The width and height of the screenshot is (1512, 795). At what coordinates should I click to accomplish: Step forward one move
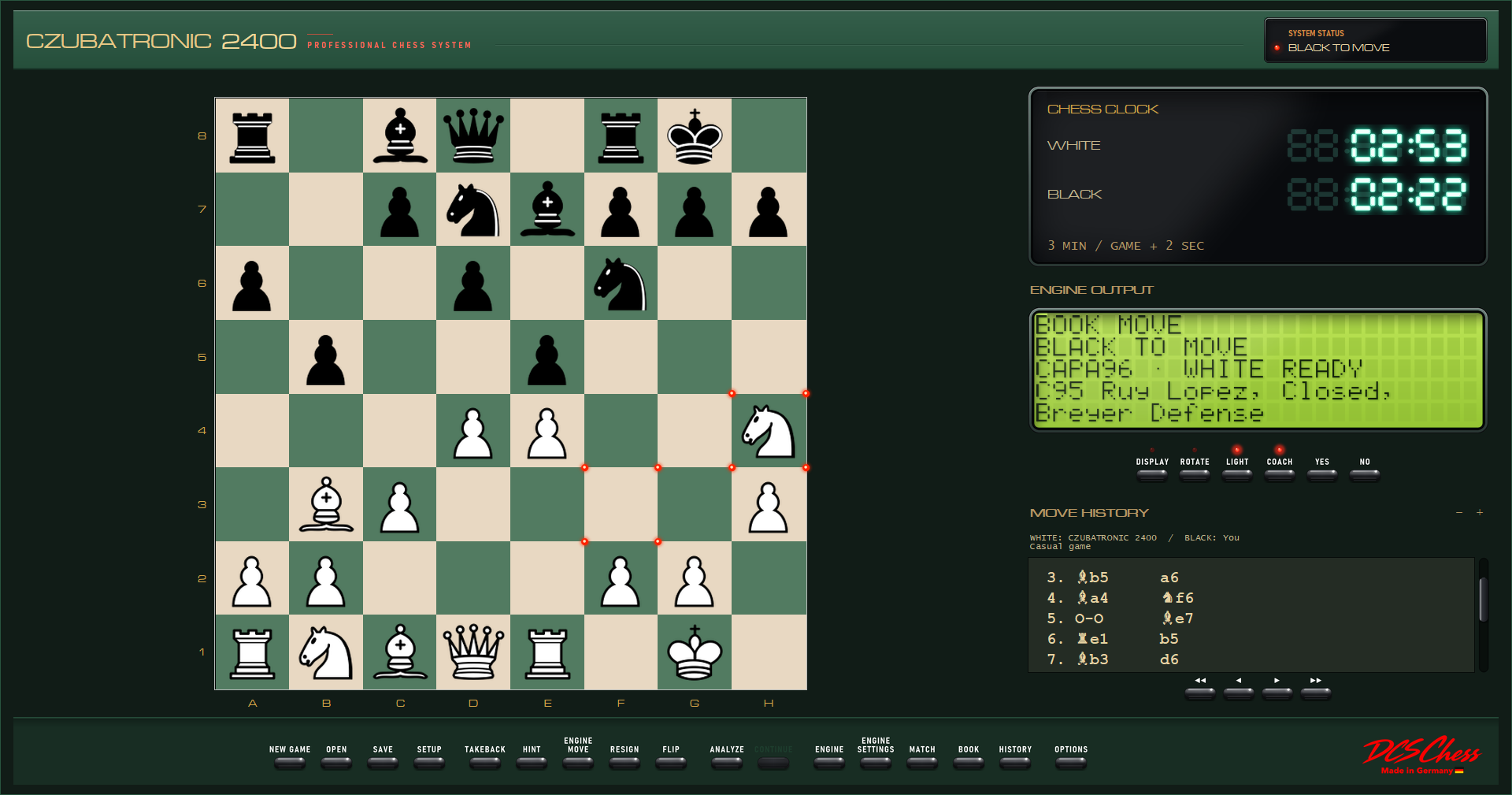pos(1277,693)
